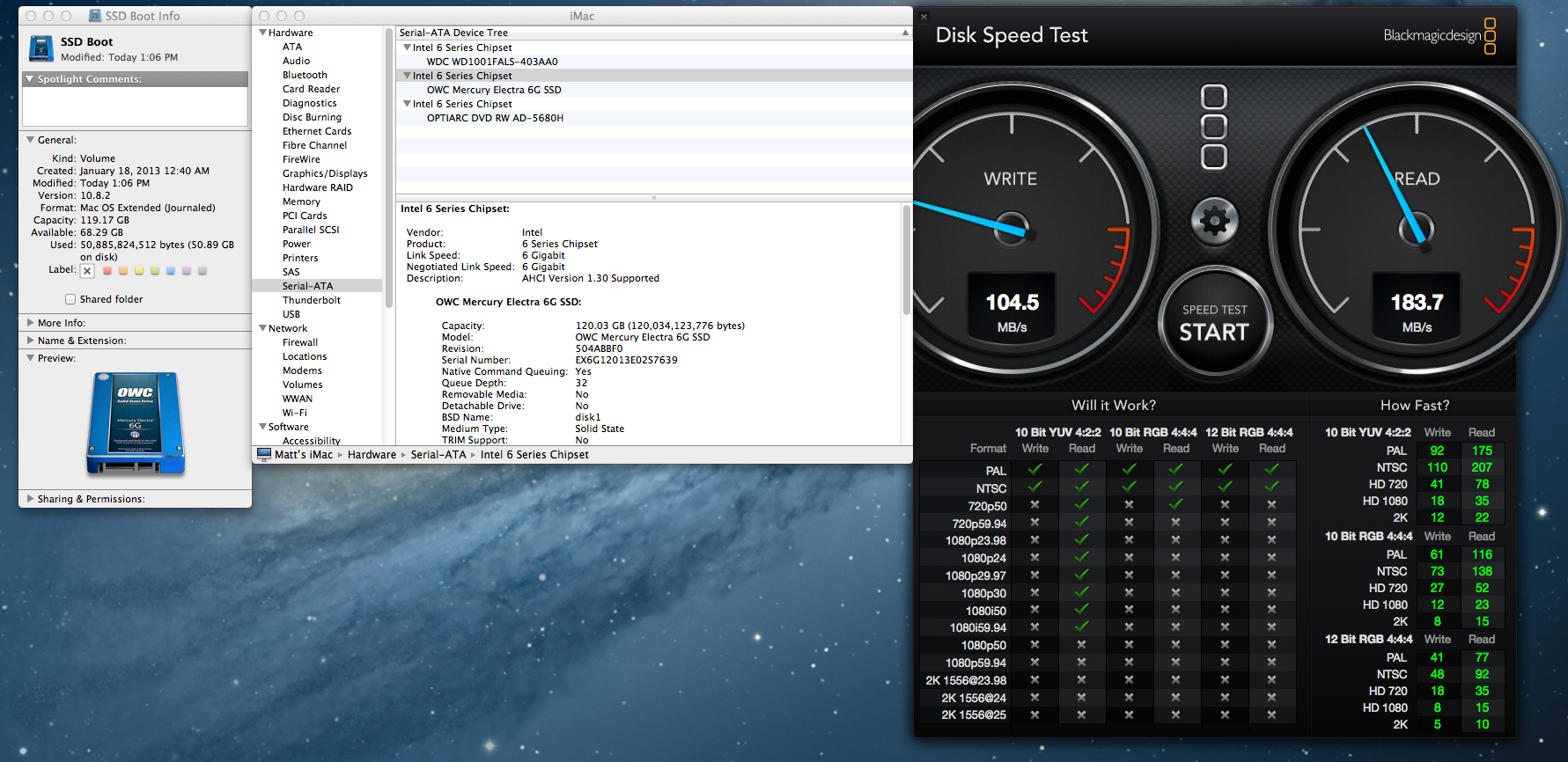Collapse the Network tree in sidebar

(x=262, y=328)
